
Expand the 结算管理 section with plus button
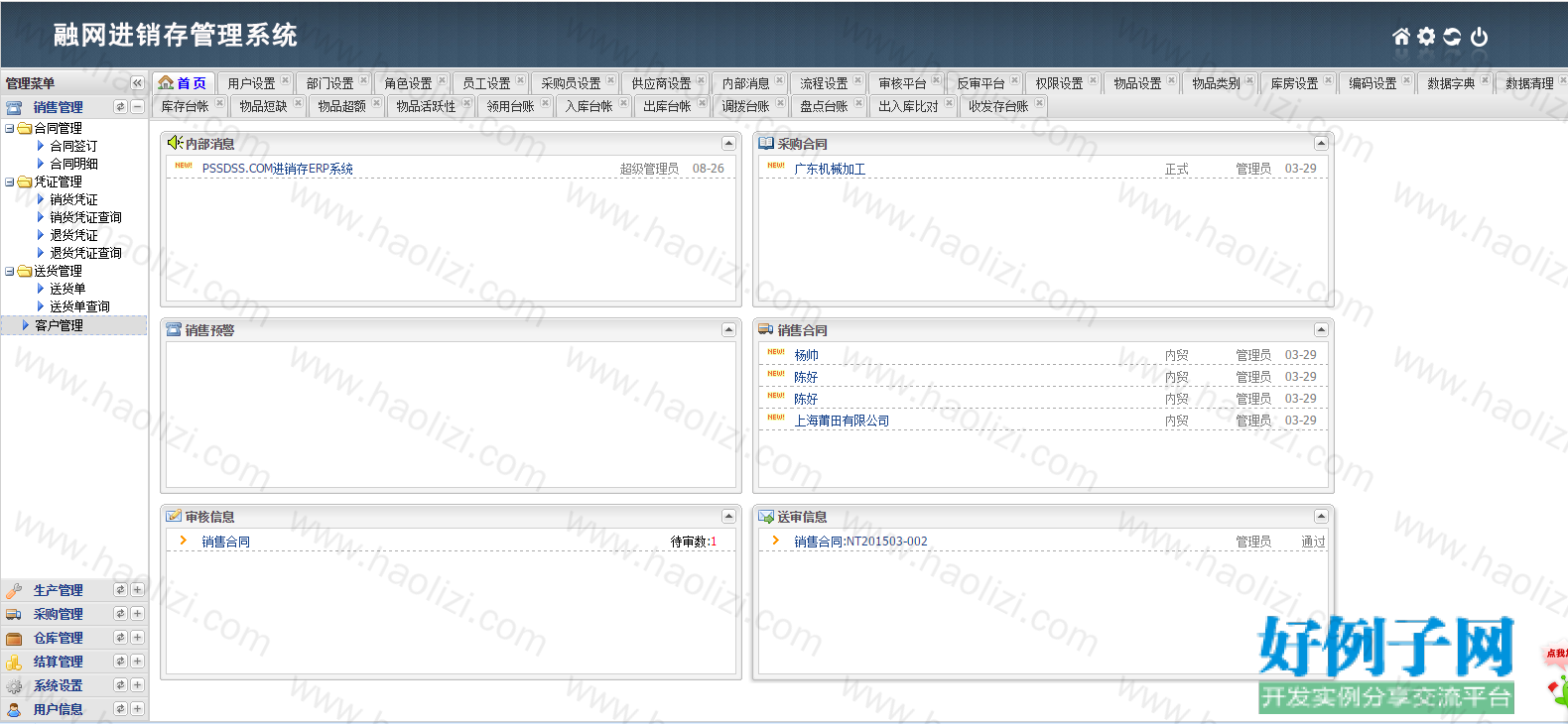click(x=138, y=661)
